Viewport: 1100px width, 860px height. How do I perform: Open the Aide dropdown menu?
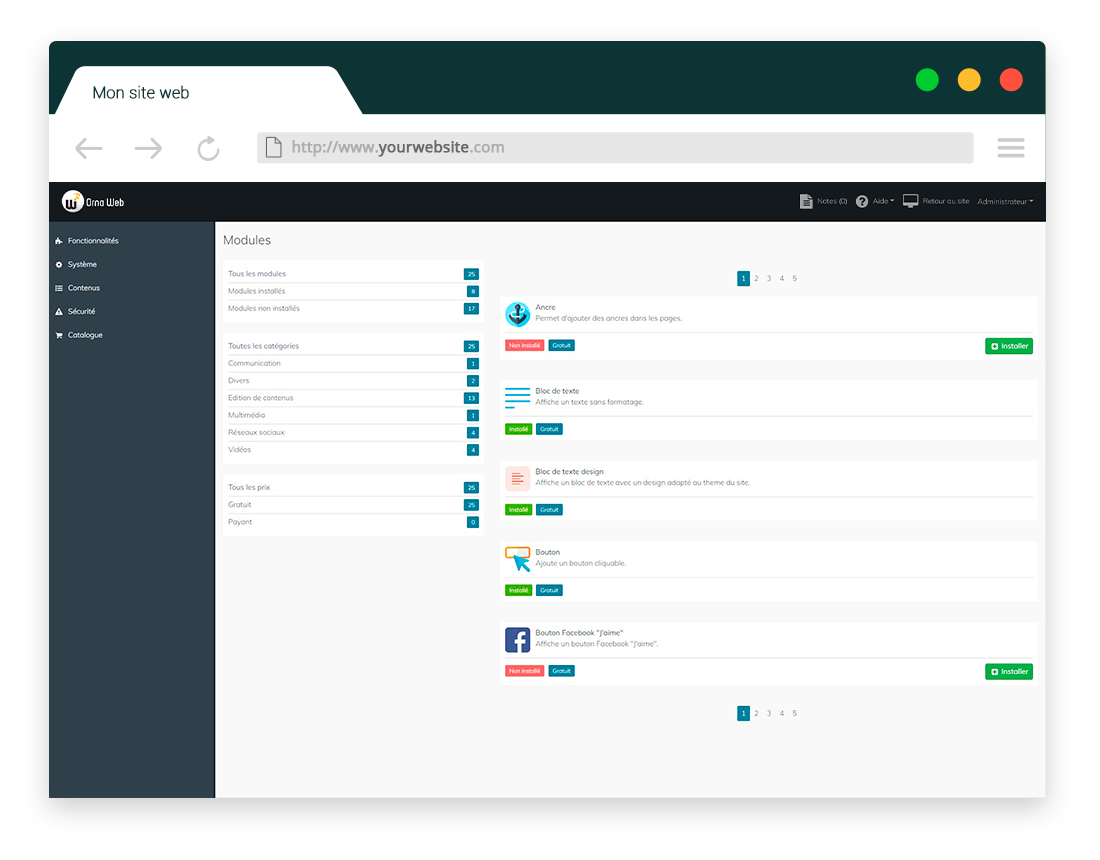[x=883, y=201]
